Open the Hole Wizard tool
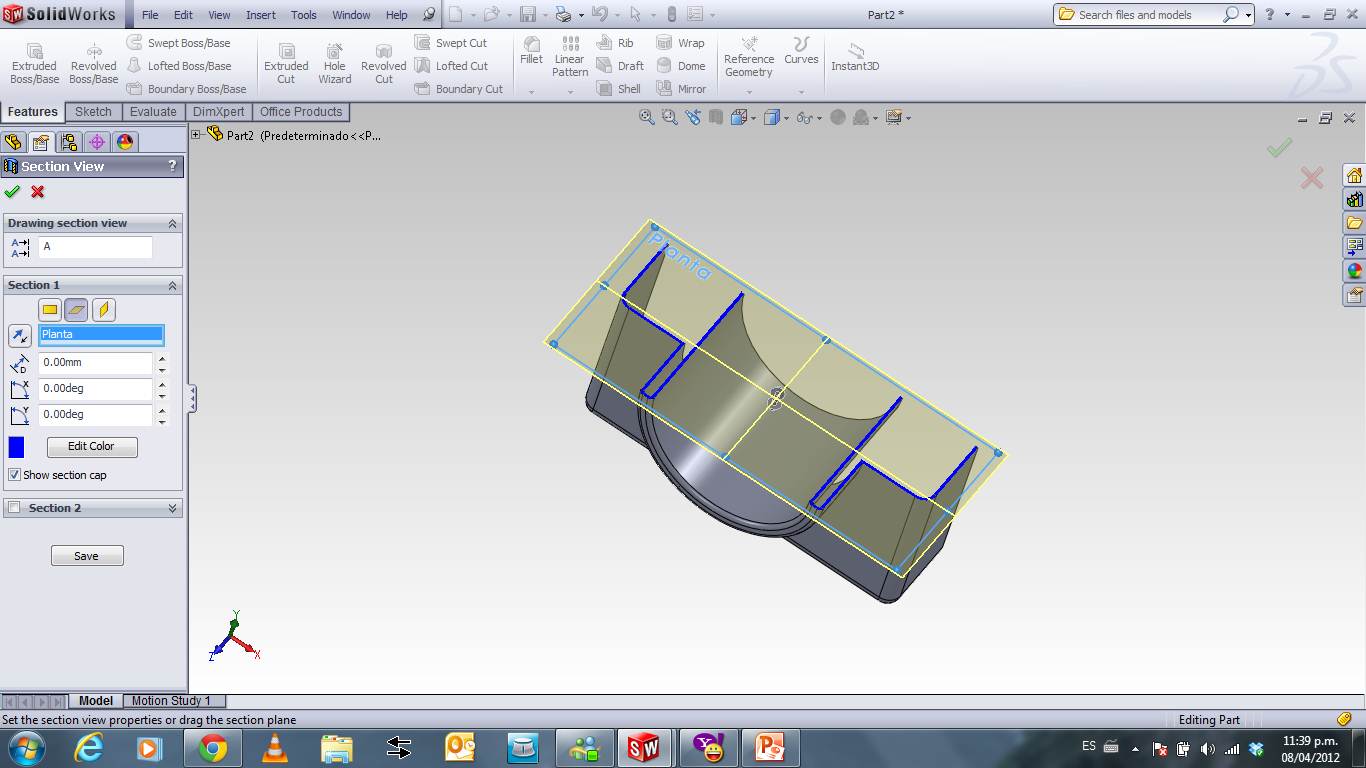Screen dimensions: 1366x768 click(334, 60)
